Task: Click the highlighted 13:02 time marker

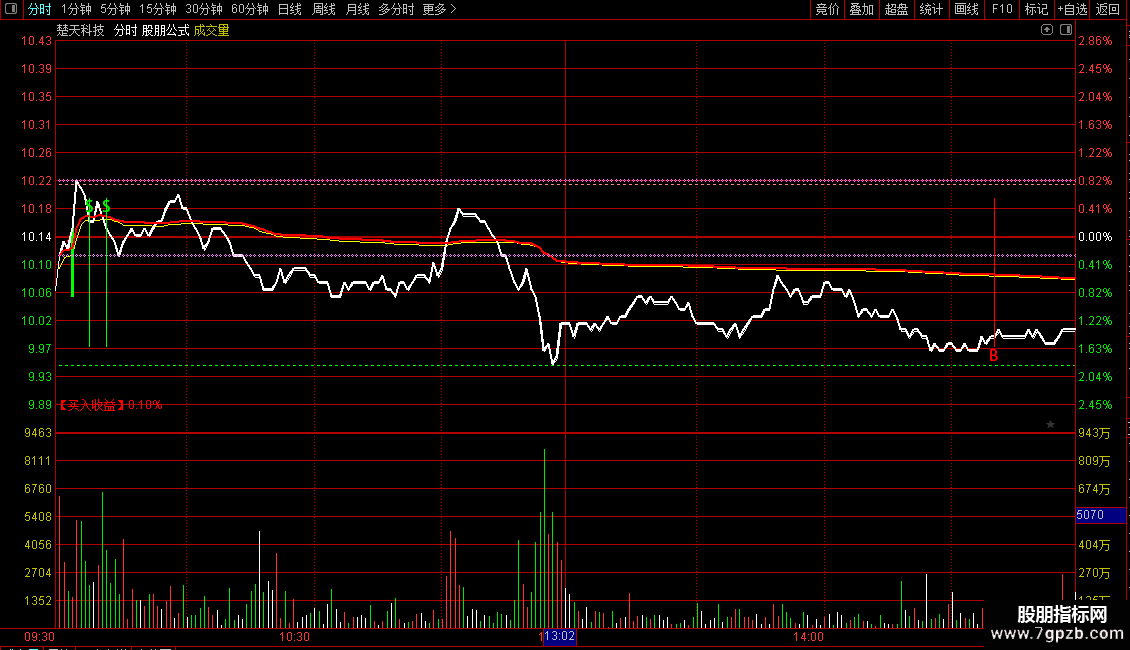Action: coord(559,636)
